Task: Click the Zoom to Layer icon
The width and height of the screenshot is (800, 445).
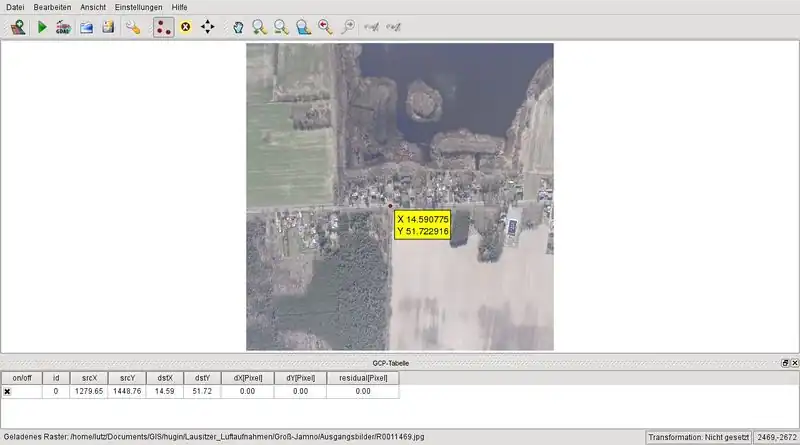Action: coord(303,27)
